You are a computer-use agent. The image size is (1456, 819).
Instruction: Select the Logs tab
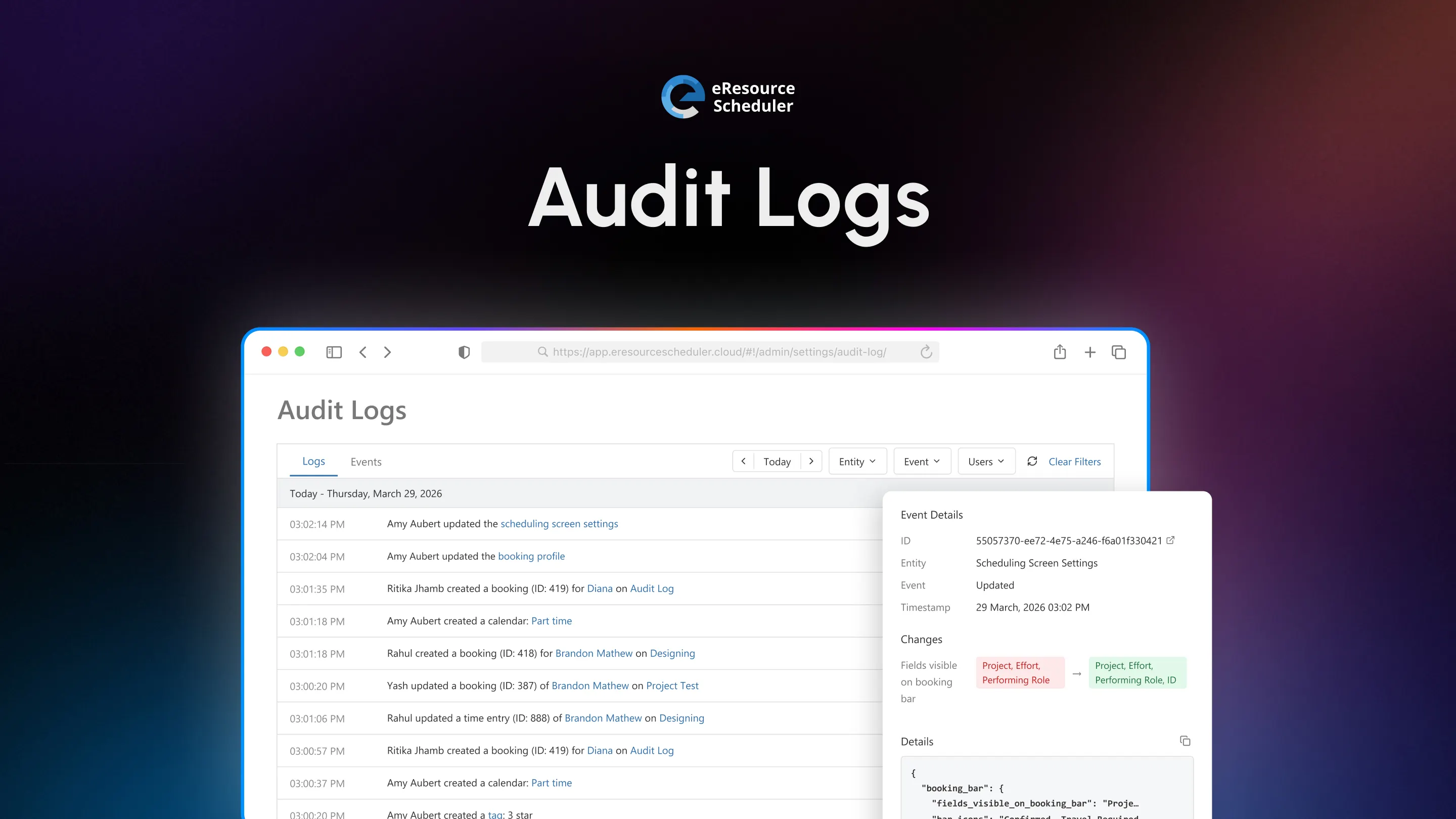tap(313, 461)
